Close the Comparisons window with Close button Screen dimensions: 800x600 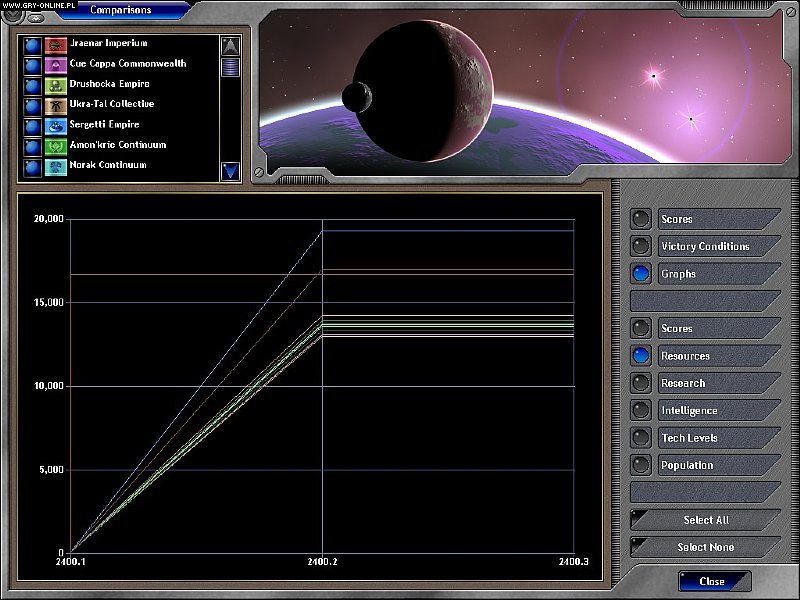coord(714,581)
